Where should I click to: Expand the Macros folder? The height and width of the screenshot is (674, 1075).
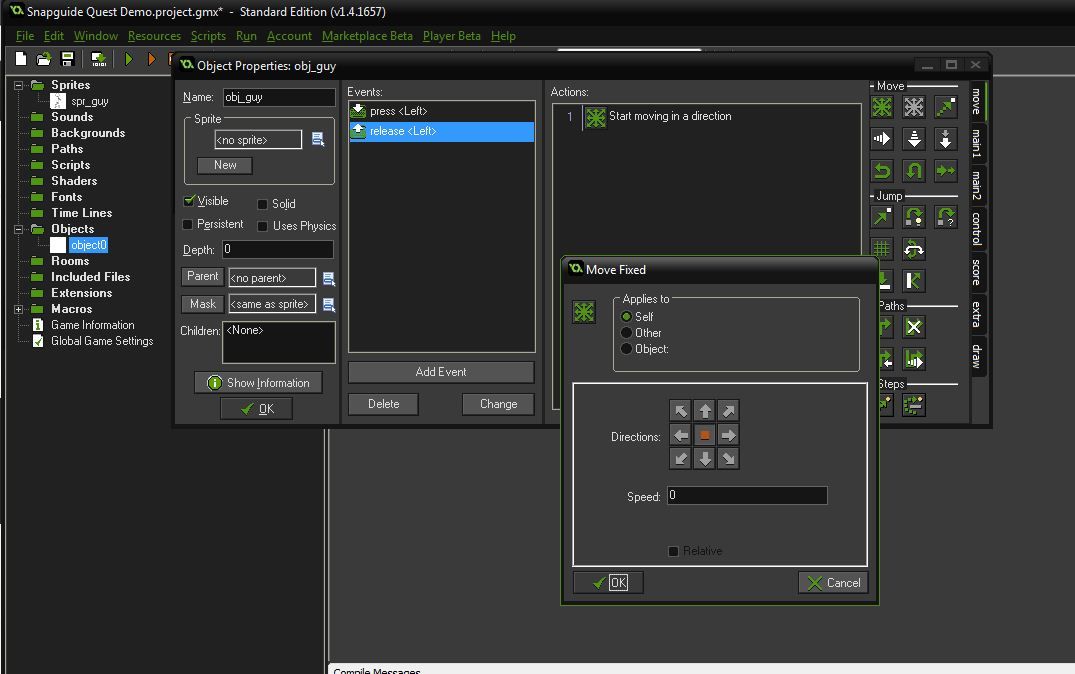tap(19, 309)
